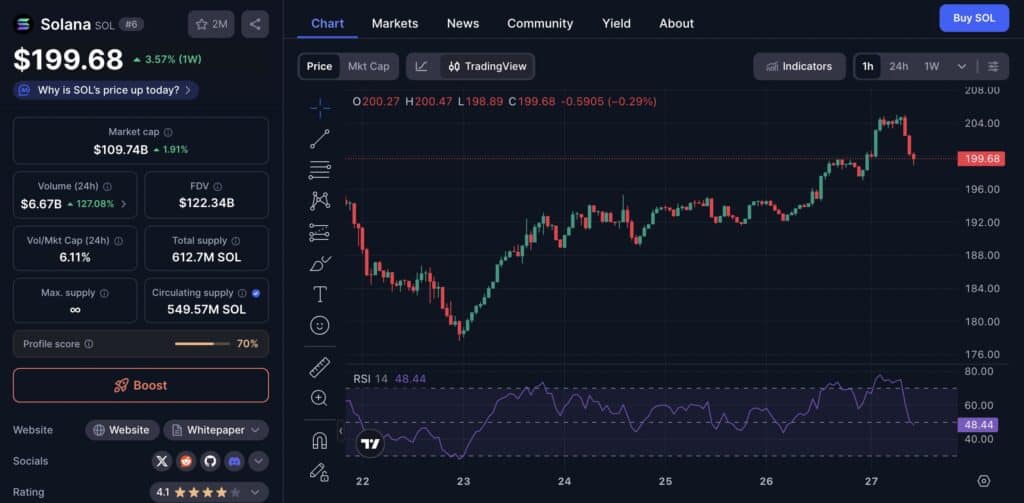
Task: Open chart settings gear icon
Action: tap(984, 481)
